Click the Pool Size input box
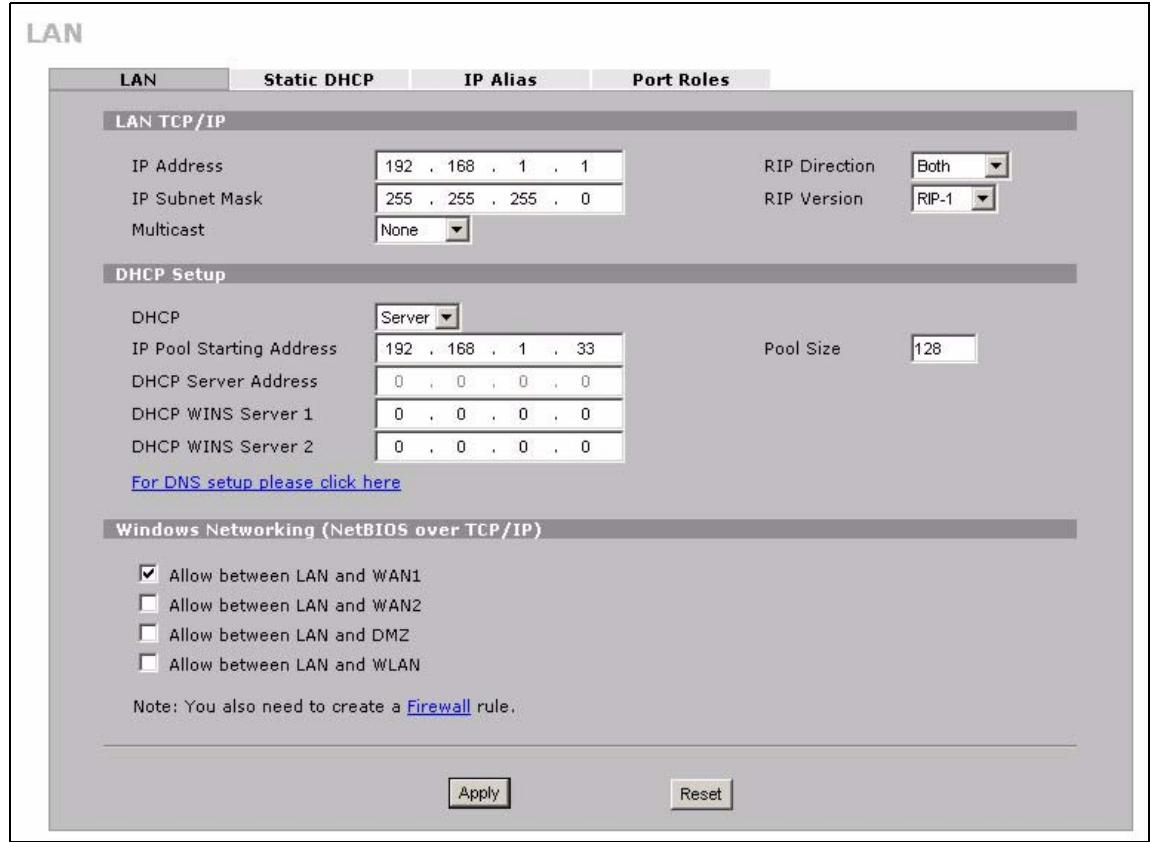1151x842 pixels. (x=944, y=349)
